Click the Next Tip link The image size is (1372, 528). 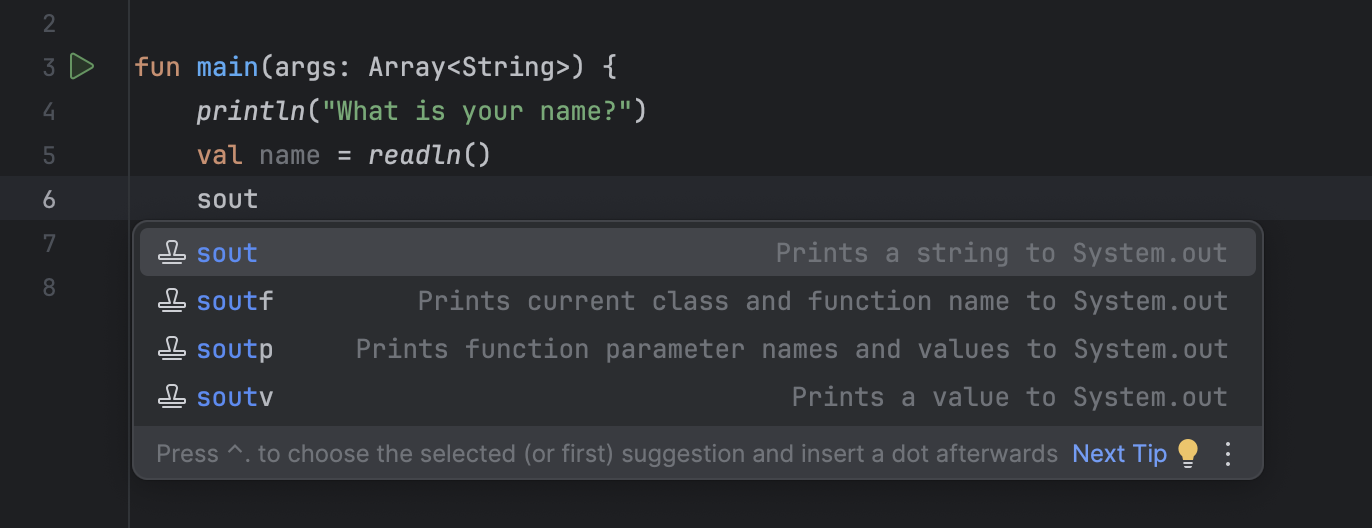point(1119,454)
